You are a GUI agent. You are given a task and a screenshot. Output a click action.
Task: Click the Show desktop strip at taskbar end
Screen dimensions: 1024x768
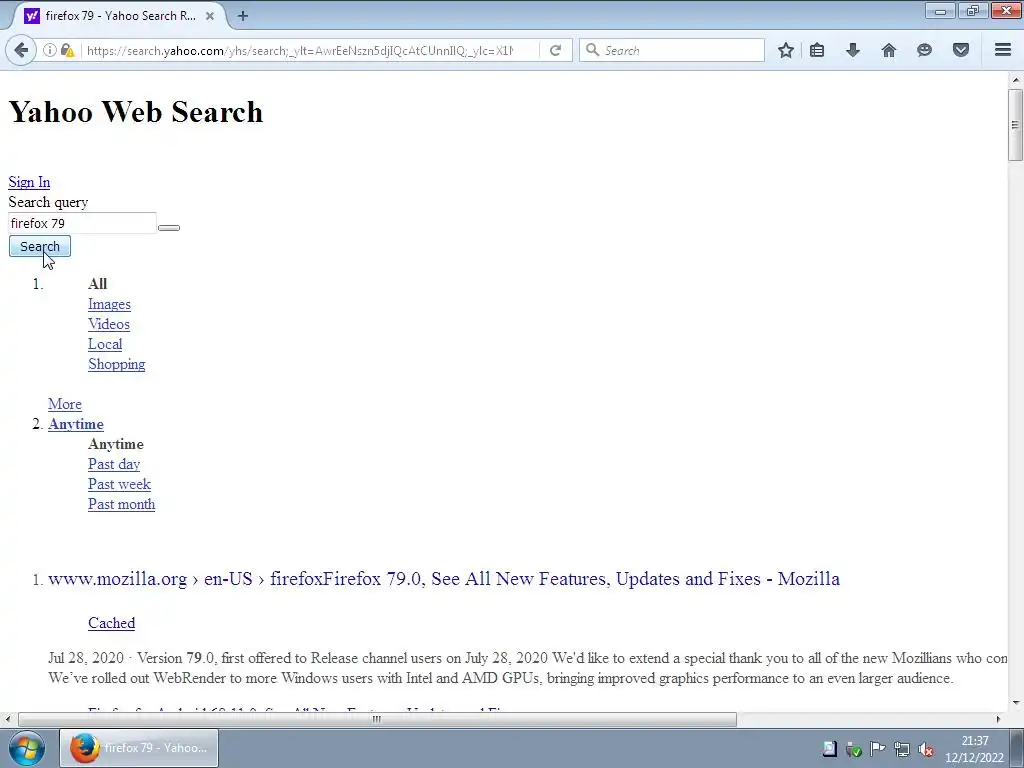(x=1017, y=748)
